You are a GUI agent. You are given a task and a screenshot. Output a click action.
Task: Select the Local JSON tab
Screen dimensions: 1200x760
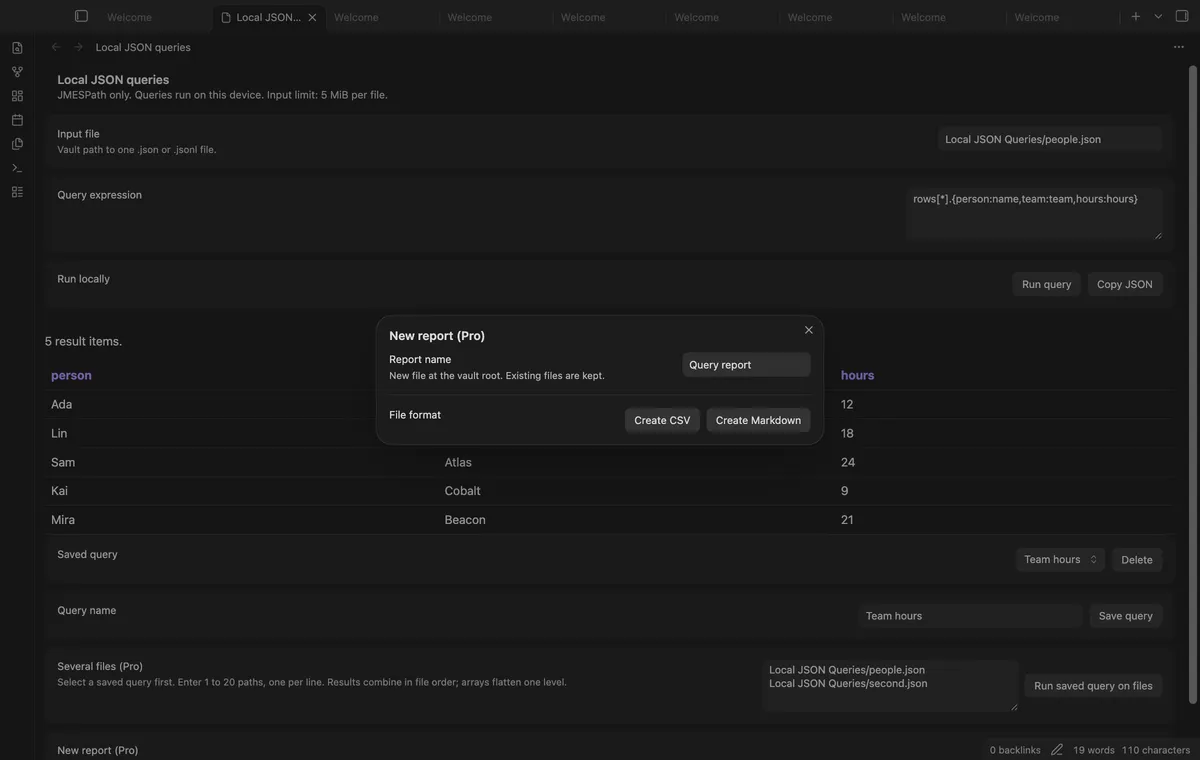coord(268,17)
